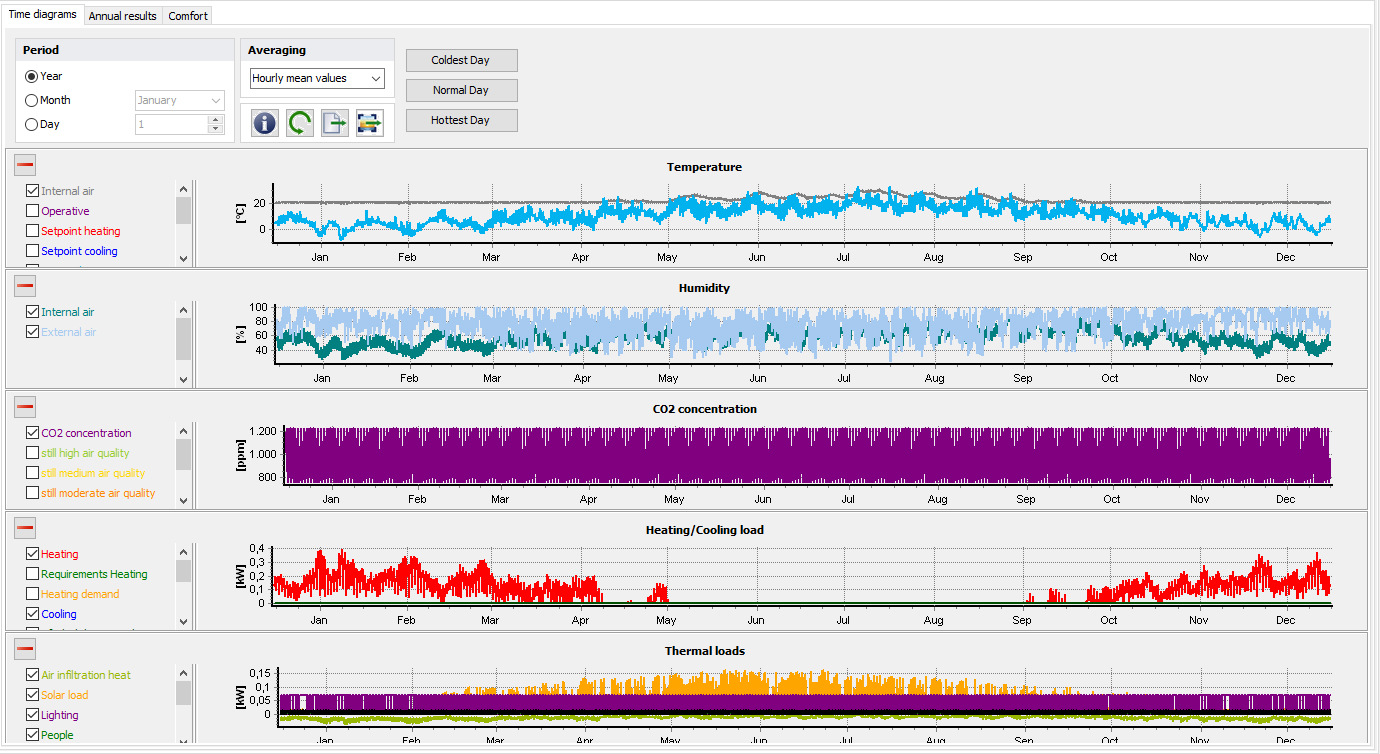
Task: Collapse the Temperature diagram with minus icon
Action: 25,166
